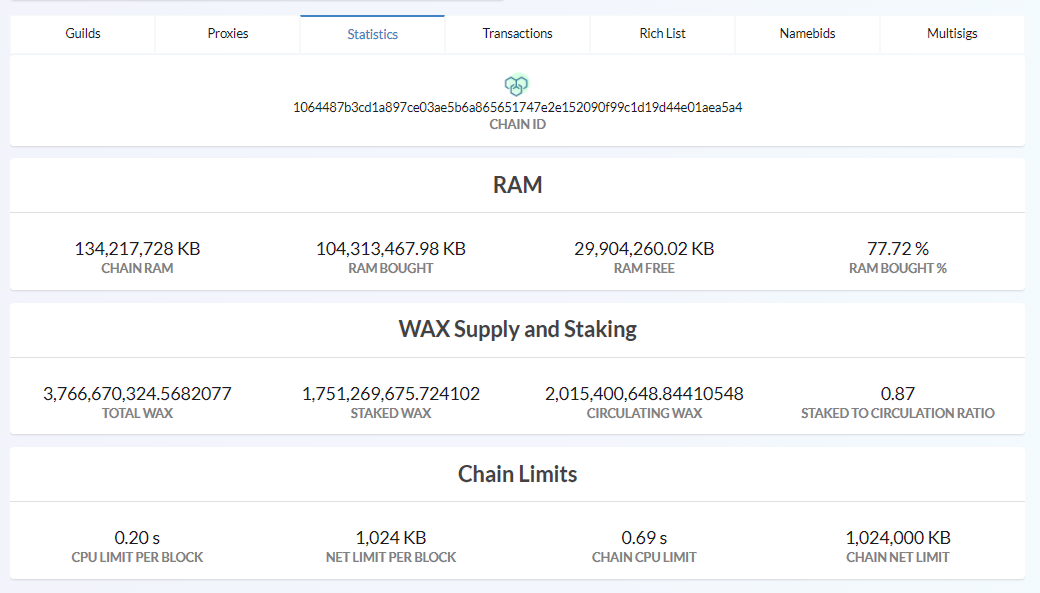1040x593 pixels.
Task: Select the Statistics tab
Action: [372, 34]
